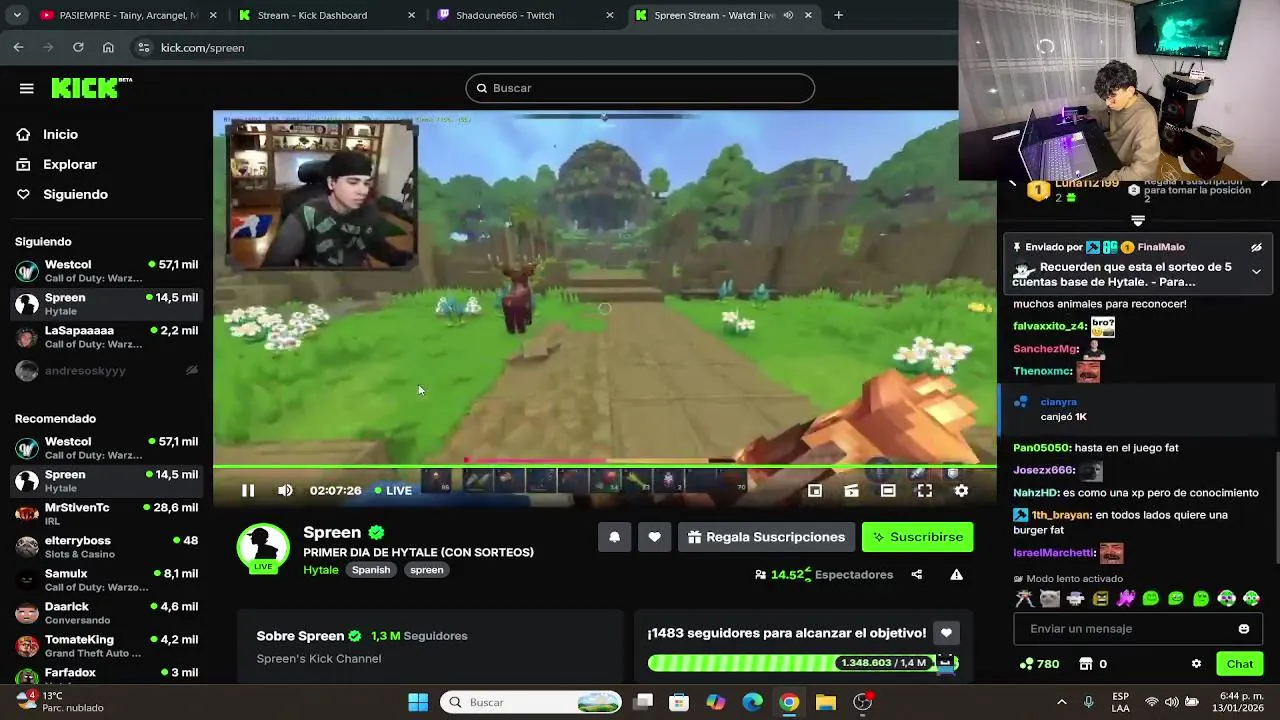The width and height of the screenshot is (1280, 720).
Task: Toggle theater mode in the player
Action: [888, 491]
